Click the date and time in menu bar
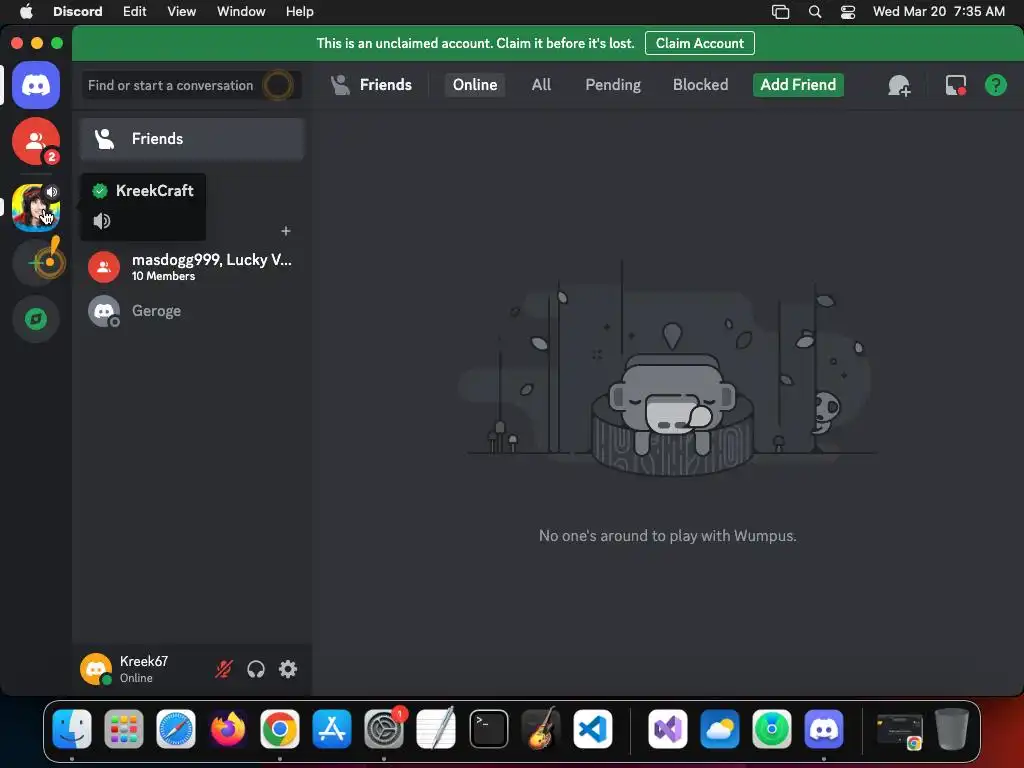The height and width of the screenshot is (768, 1024). coord(938,12)
